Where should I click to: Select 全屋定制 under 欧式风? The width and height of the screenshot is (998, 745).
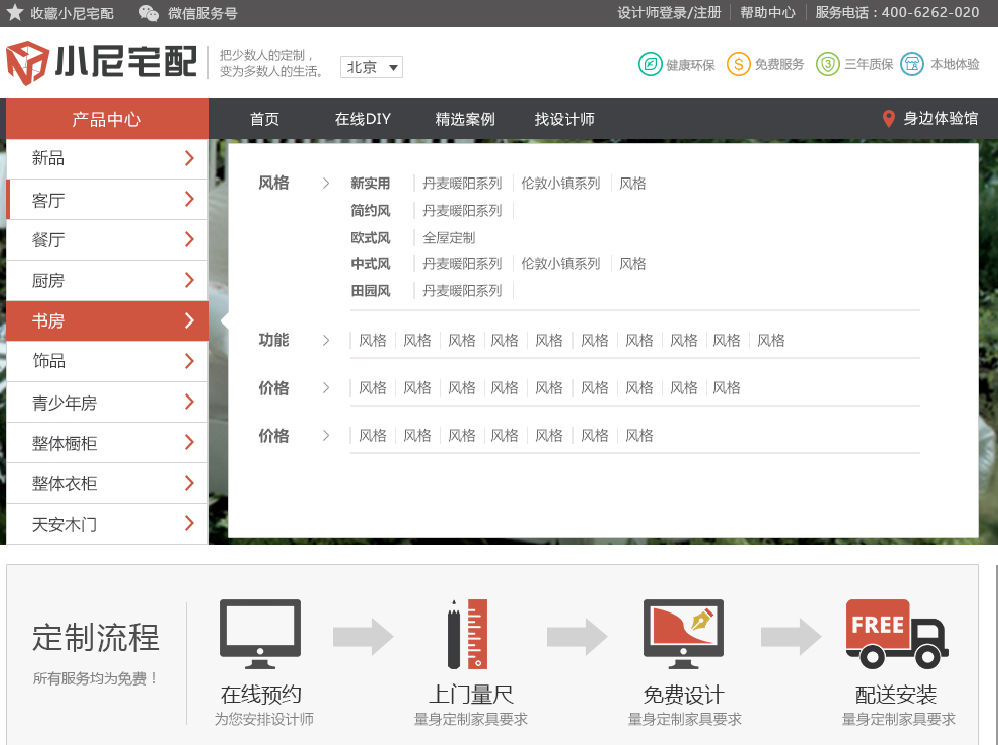pos(448,238)
